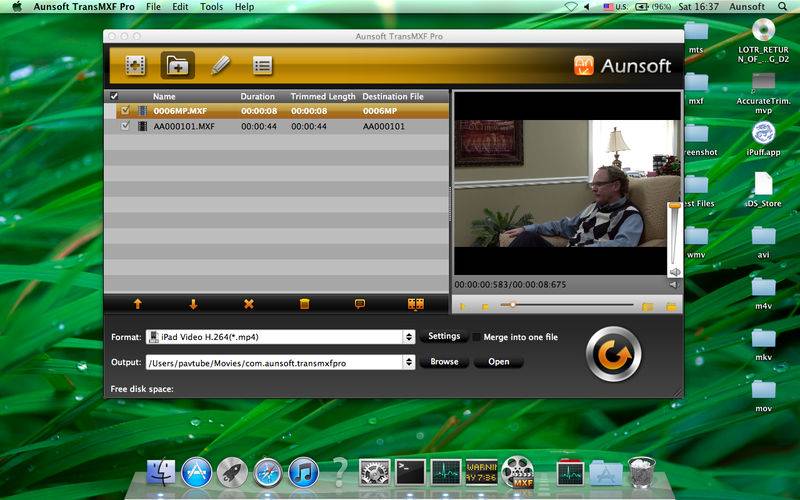Viewport: 800px width, 500px height.
Task: Start conversion with the round orange arrow button
Action: [613, 354]
